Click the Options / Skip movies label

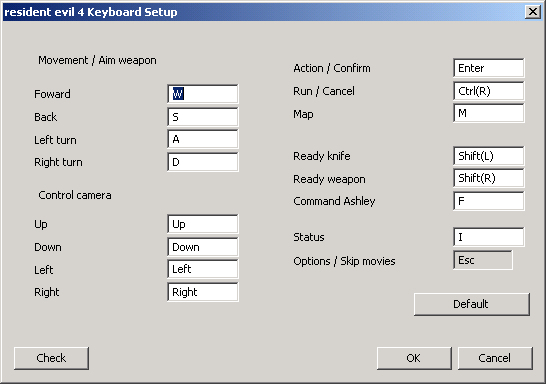click(x=344, y=261)
